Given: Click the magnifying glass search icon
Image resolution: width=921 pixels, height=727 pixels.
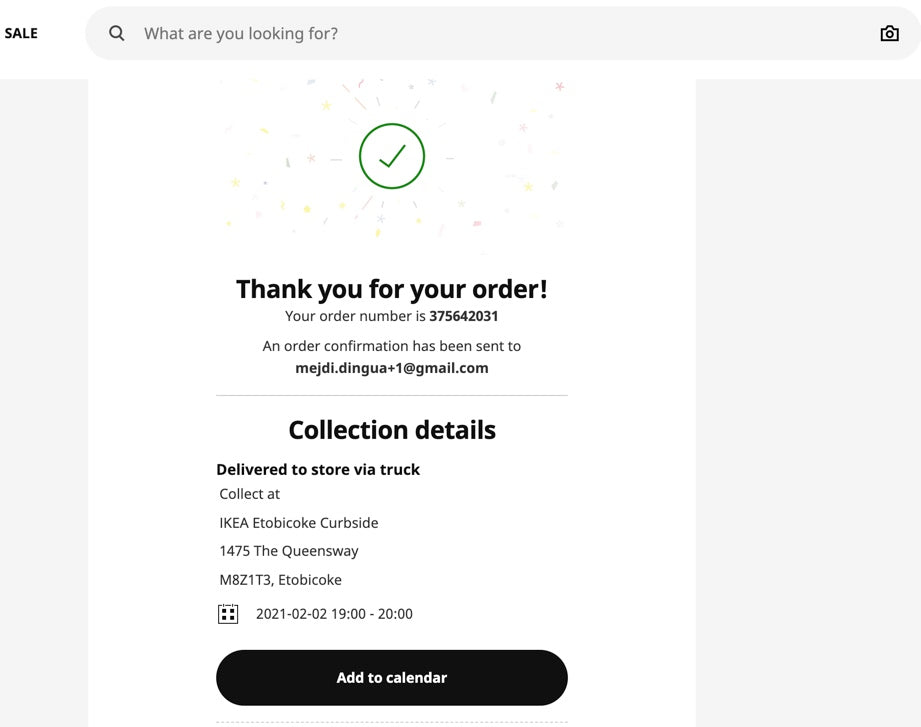Looking at the screenshot, I should tap(117, 33).
